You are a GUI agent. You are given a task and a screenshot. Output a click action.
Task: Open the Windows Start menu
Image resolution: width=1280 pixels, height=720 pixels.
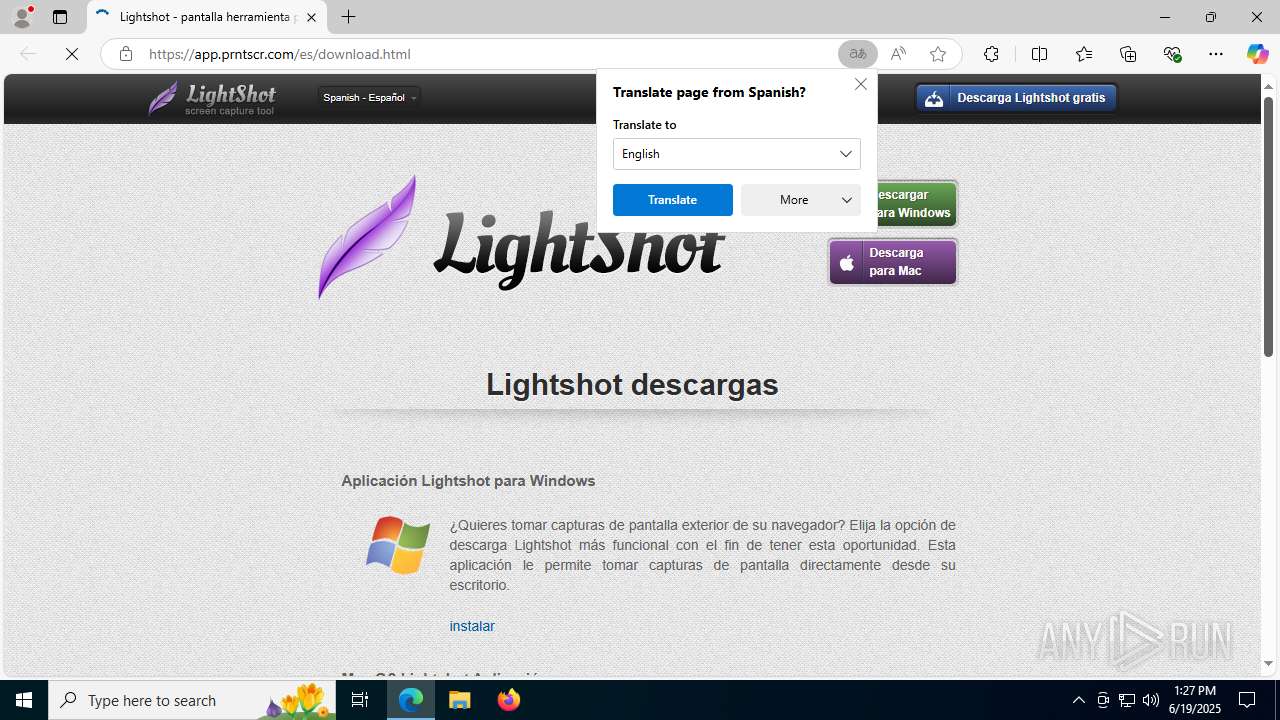point(24,700)
